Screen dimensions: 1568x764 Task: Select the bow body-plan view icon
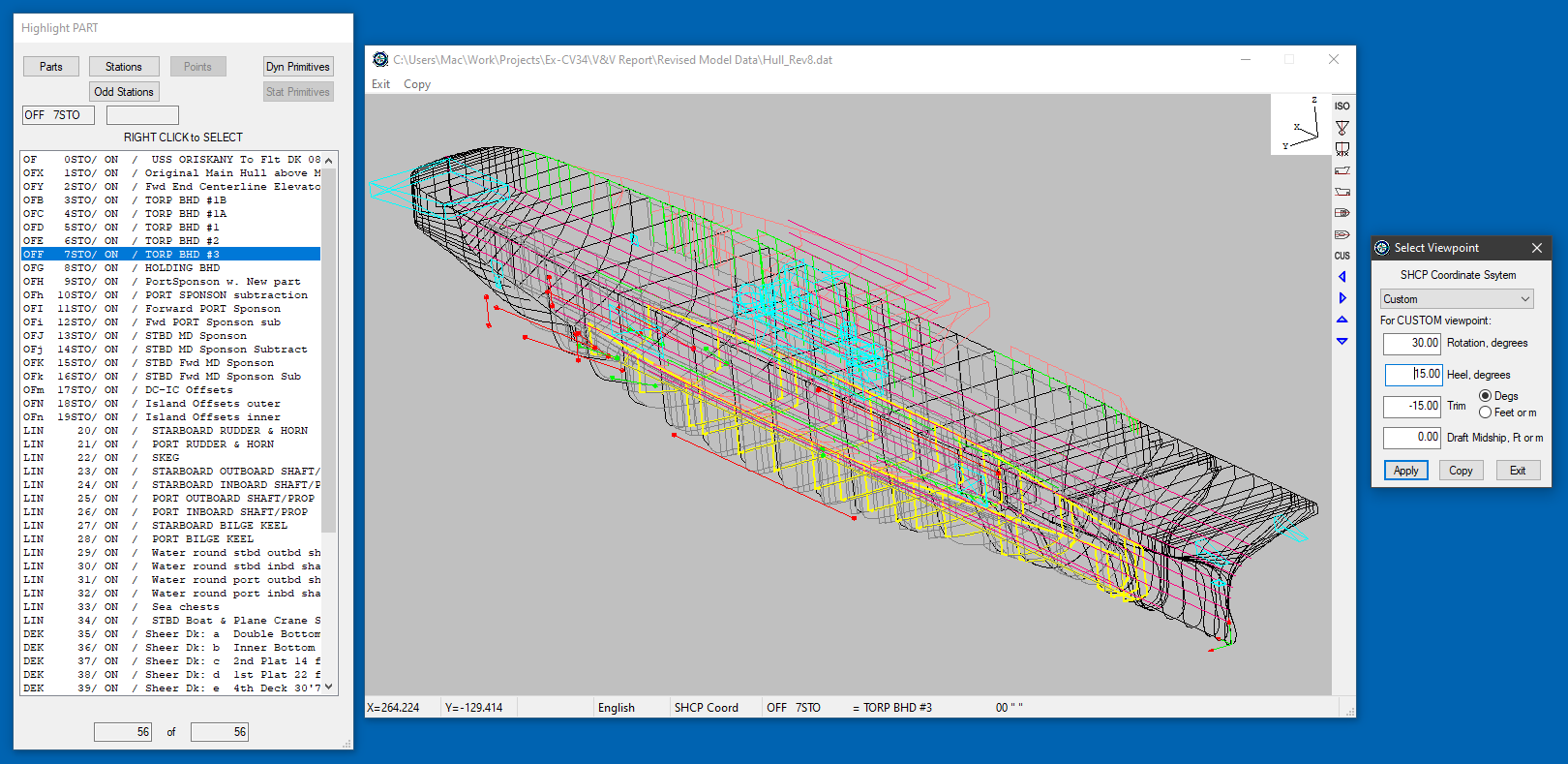point(1342,128)
